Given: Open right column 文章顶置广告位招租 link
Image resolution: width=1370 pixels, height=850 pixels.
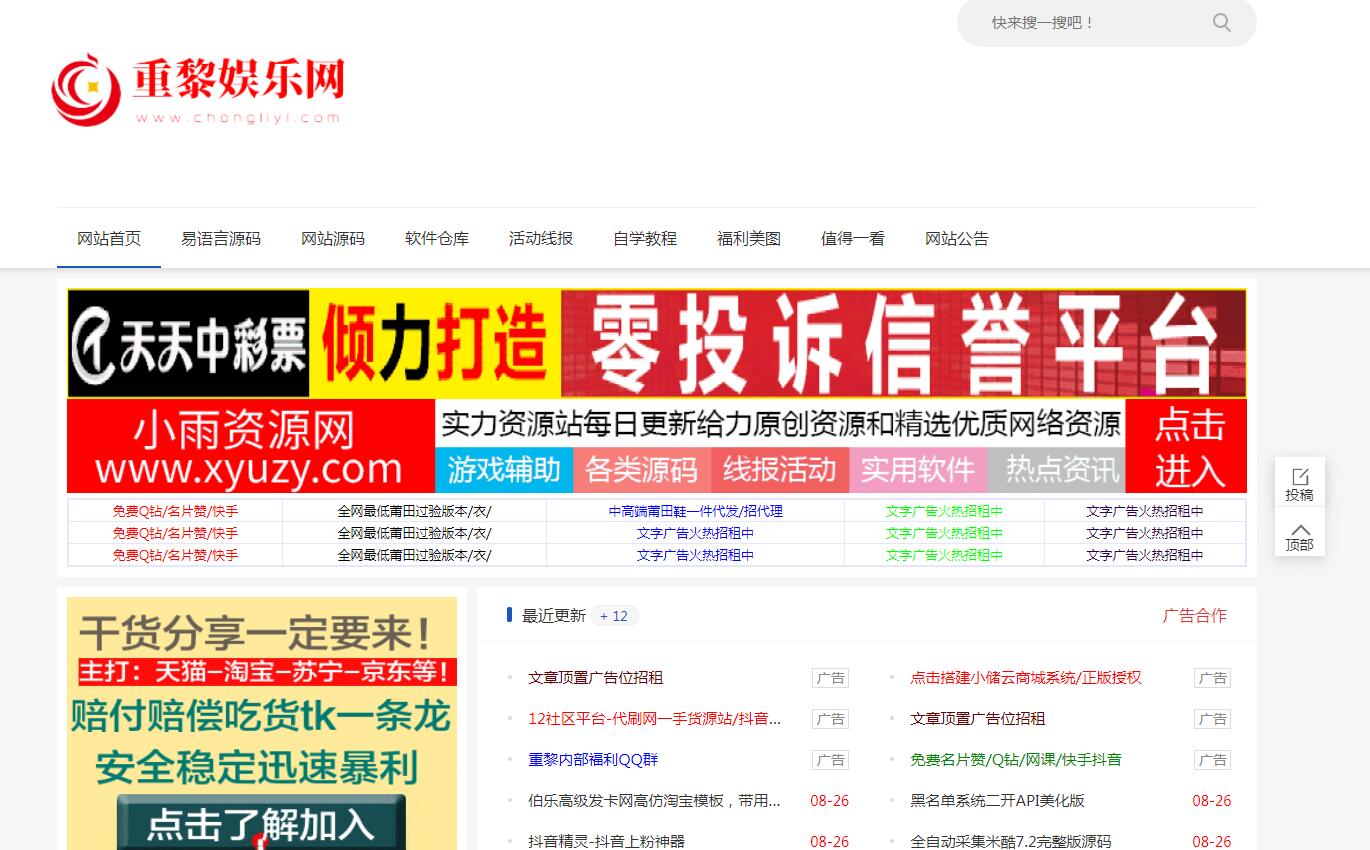Looking at the screenshot, I should point(978,719).
